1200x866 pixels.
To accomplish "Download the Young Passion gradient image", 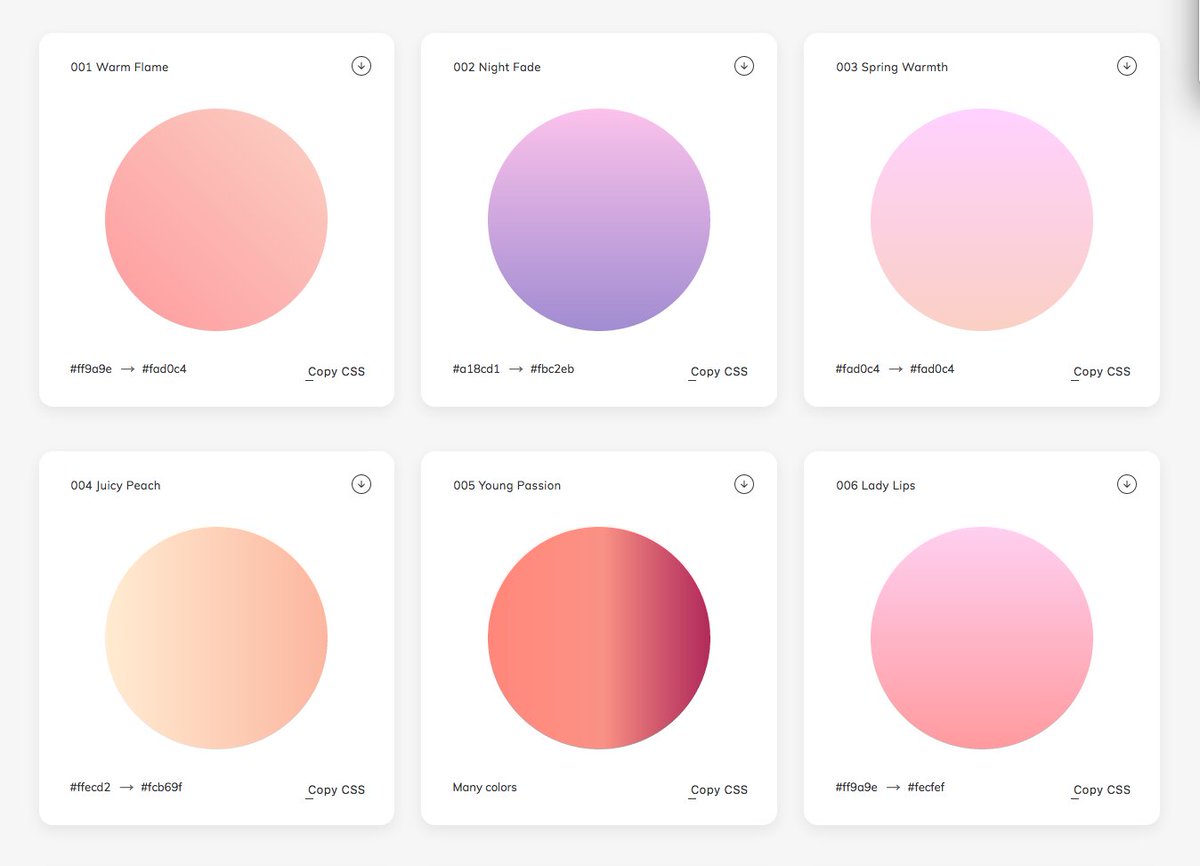I will click(x=744, y=484).
